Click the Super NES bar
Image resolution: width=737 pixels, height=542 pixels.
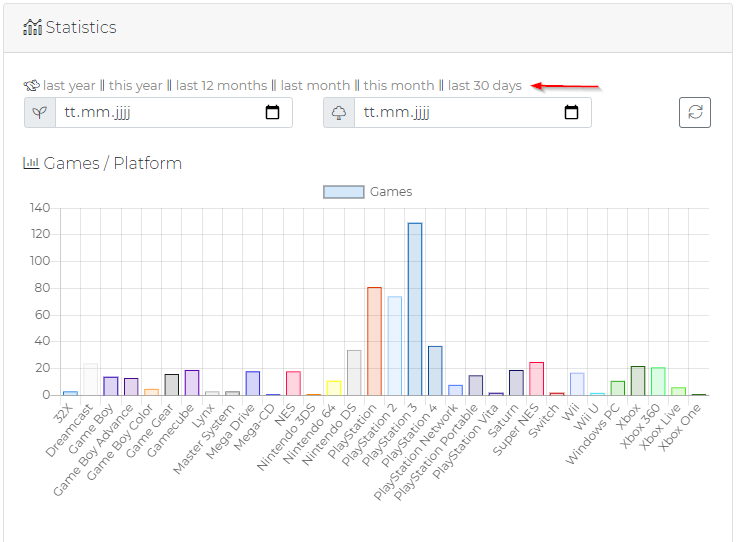(x=536, y=379)
